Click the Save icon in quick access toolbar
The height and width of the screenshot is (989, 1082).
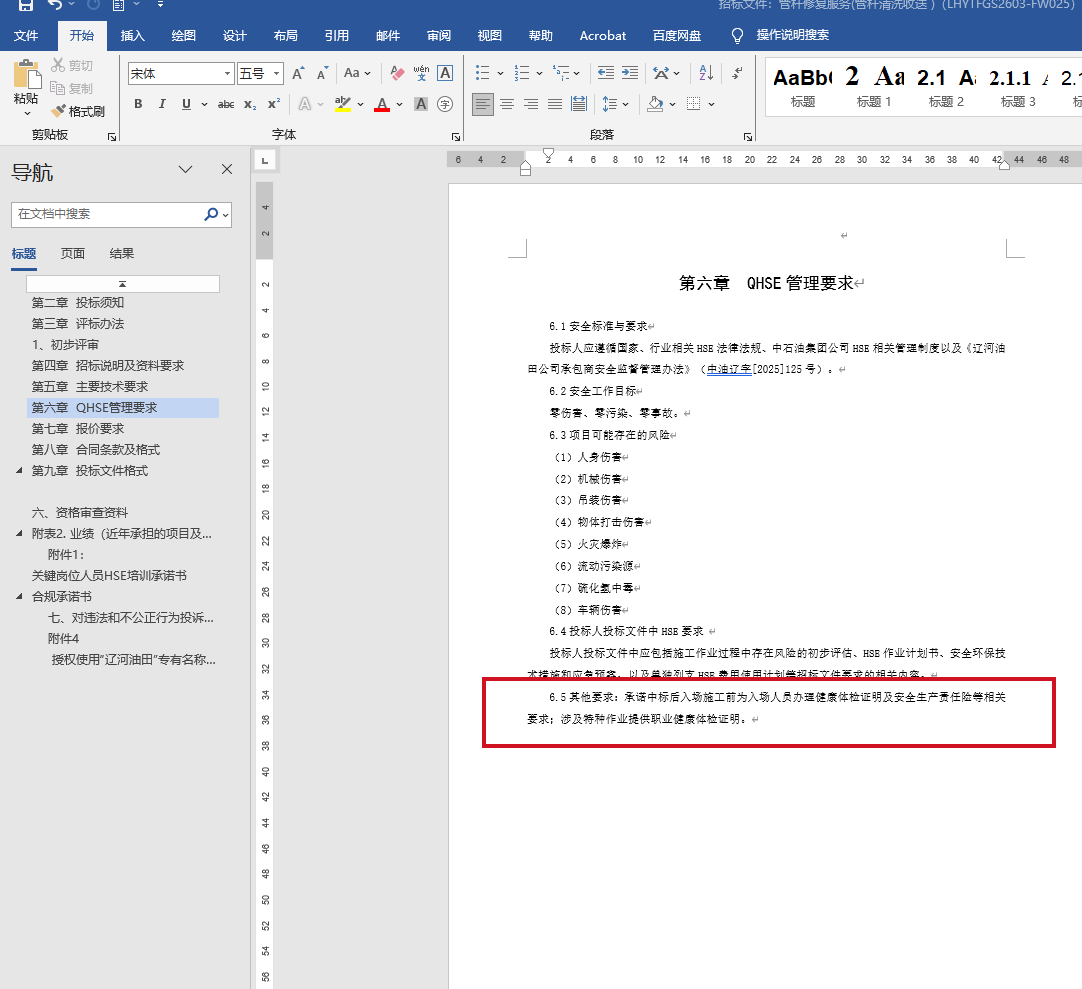coord(26,5)
